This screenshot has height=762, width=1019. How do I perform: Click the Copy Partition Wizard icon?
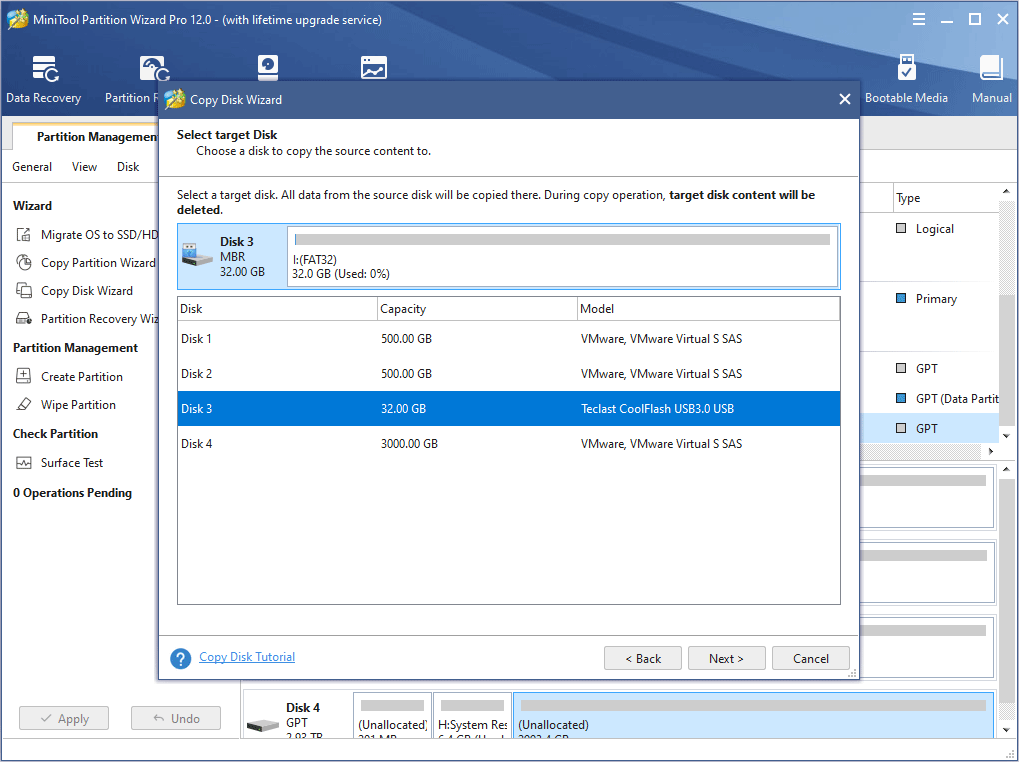(24, 262)
